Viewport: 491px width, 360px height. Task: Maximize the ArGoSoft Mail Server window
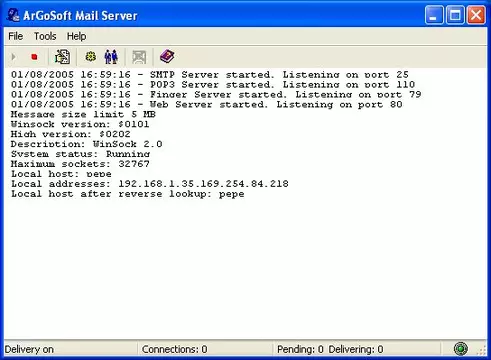tap(455, 15)
